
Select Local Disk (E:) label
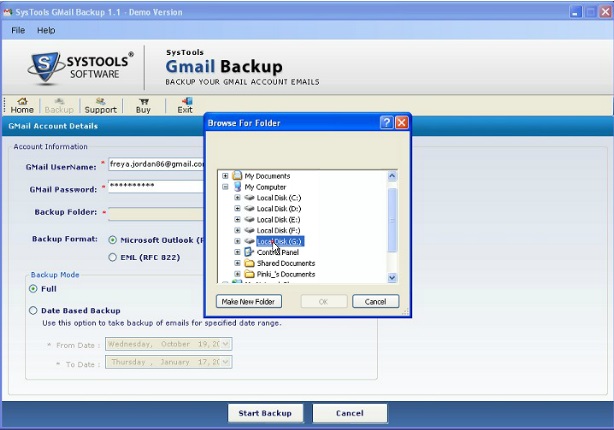point(278,220)
